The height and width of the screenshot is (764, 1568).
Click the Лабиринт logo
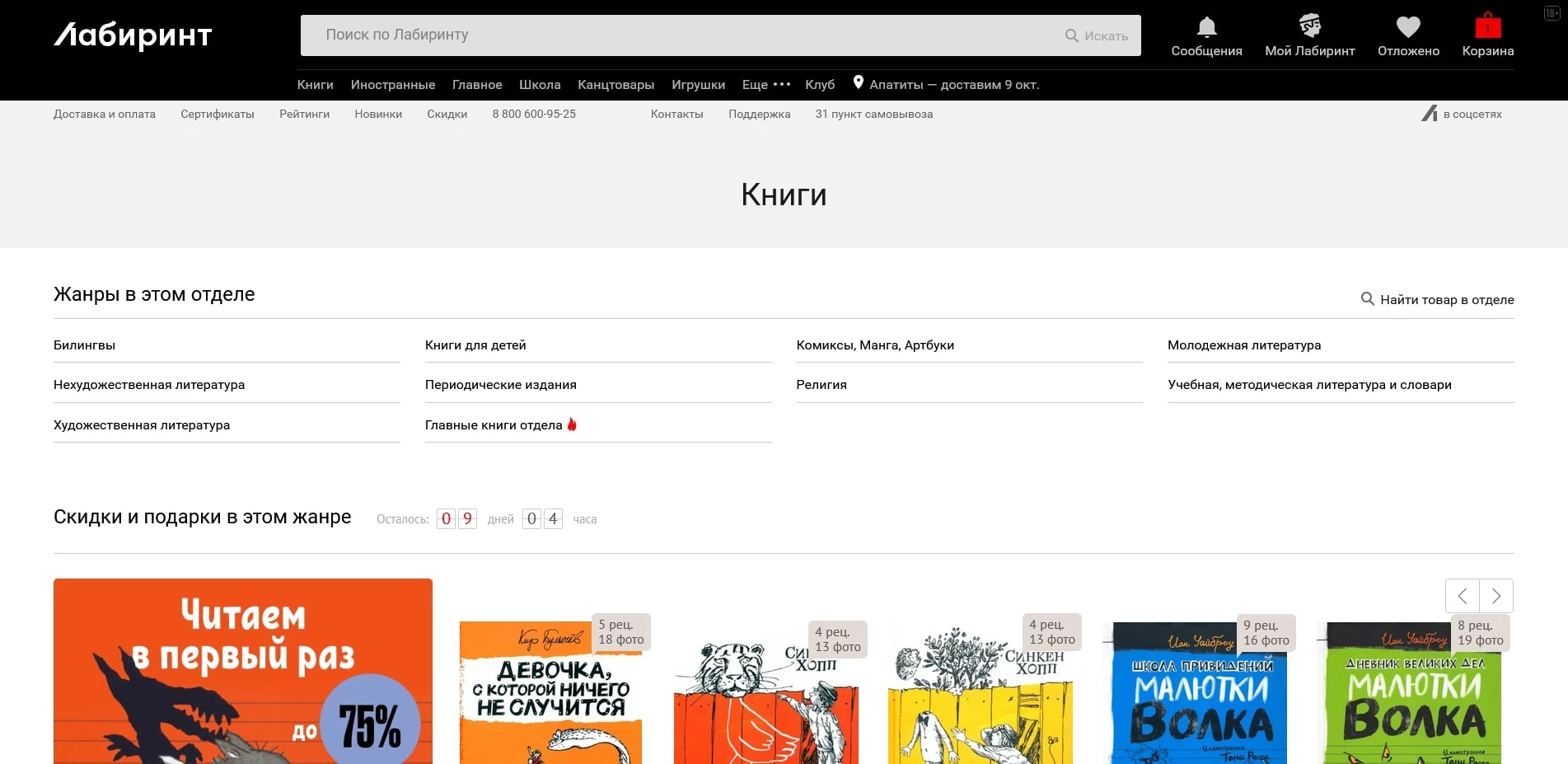click(x=133, y=35)
